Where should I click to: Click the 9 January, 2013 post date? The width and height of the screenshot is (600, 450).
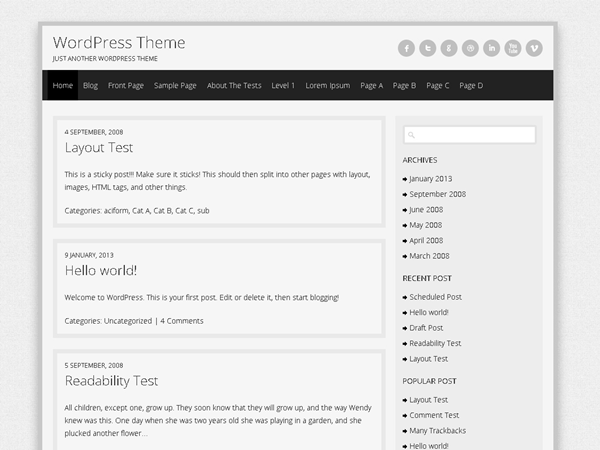click(x=89, y=255)
